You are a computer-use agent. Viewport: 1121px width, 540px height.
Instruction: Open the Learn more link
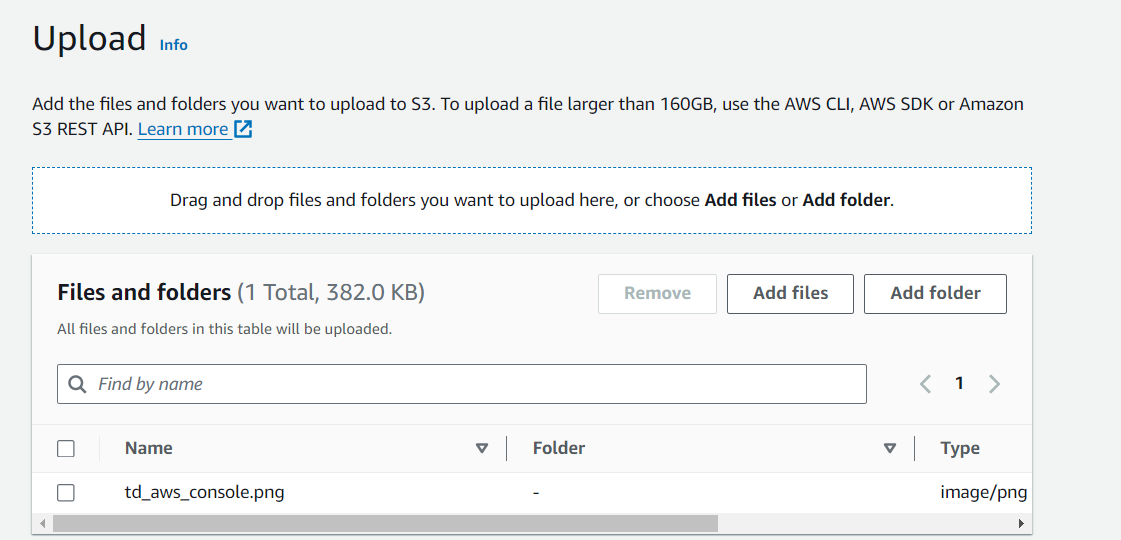pyautogui.click(x=183, y=129)
